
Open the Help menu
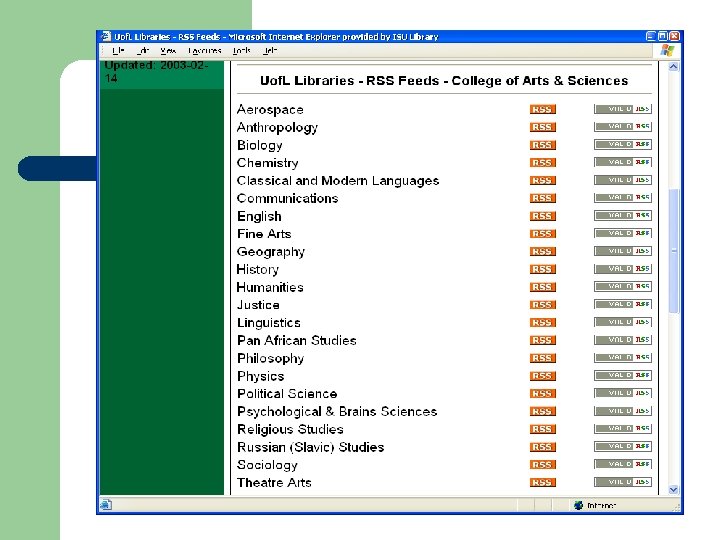[x=270, y=51]
